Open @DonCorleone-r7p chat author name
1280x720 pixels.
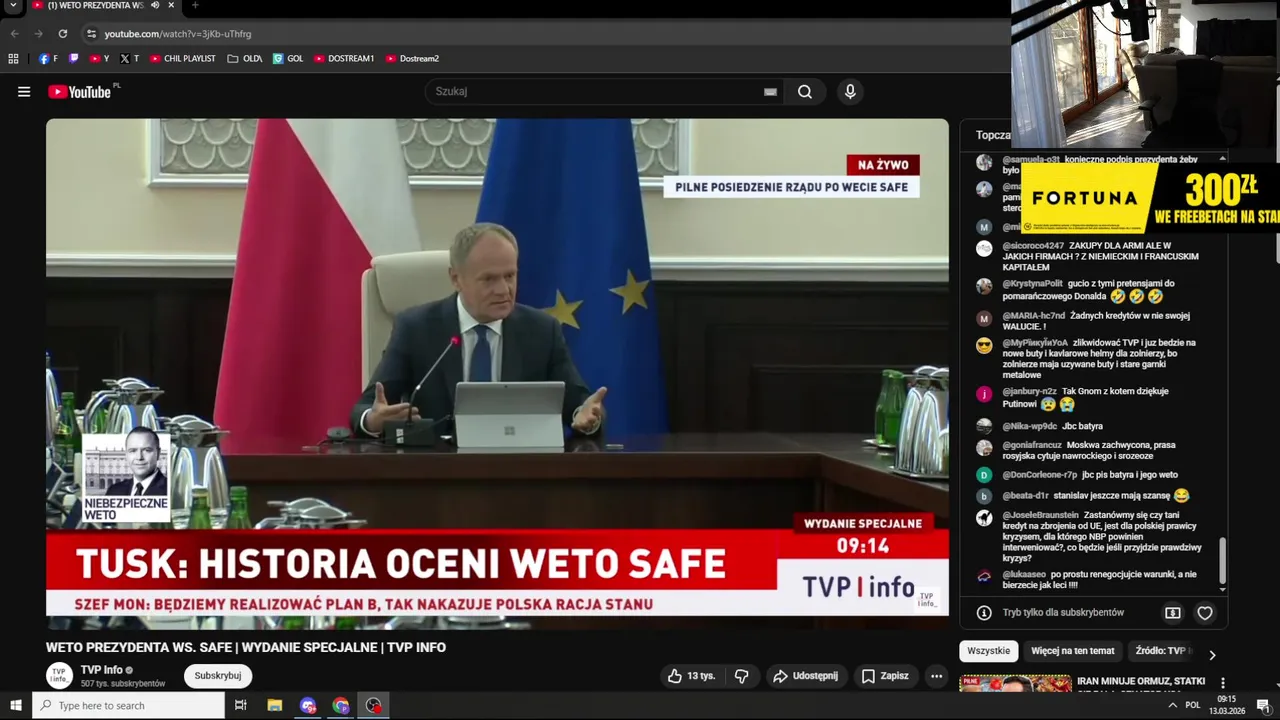(x=1039, y=475)
